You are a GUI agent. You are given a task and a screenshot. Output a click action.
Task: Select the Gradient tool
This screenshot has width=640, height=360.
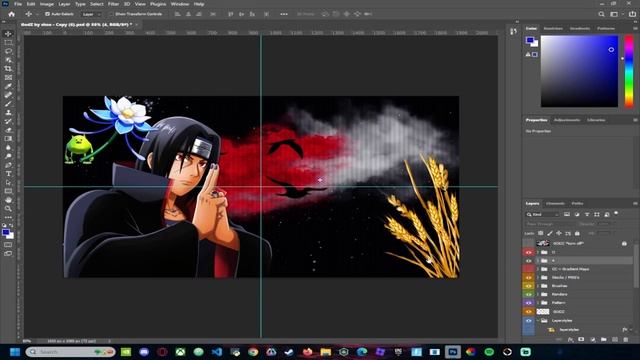(8, 139)
